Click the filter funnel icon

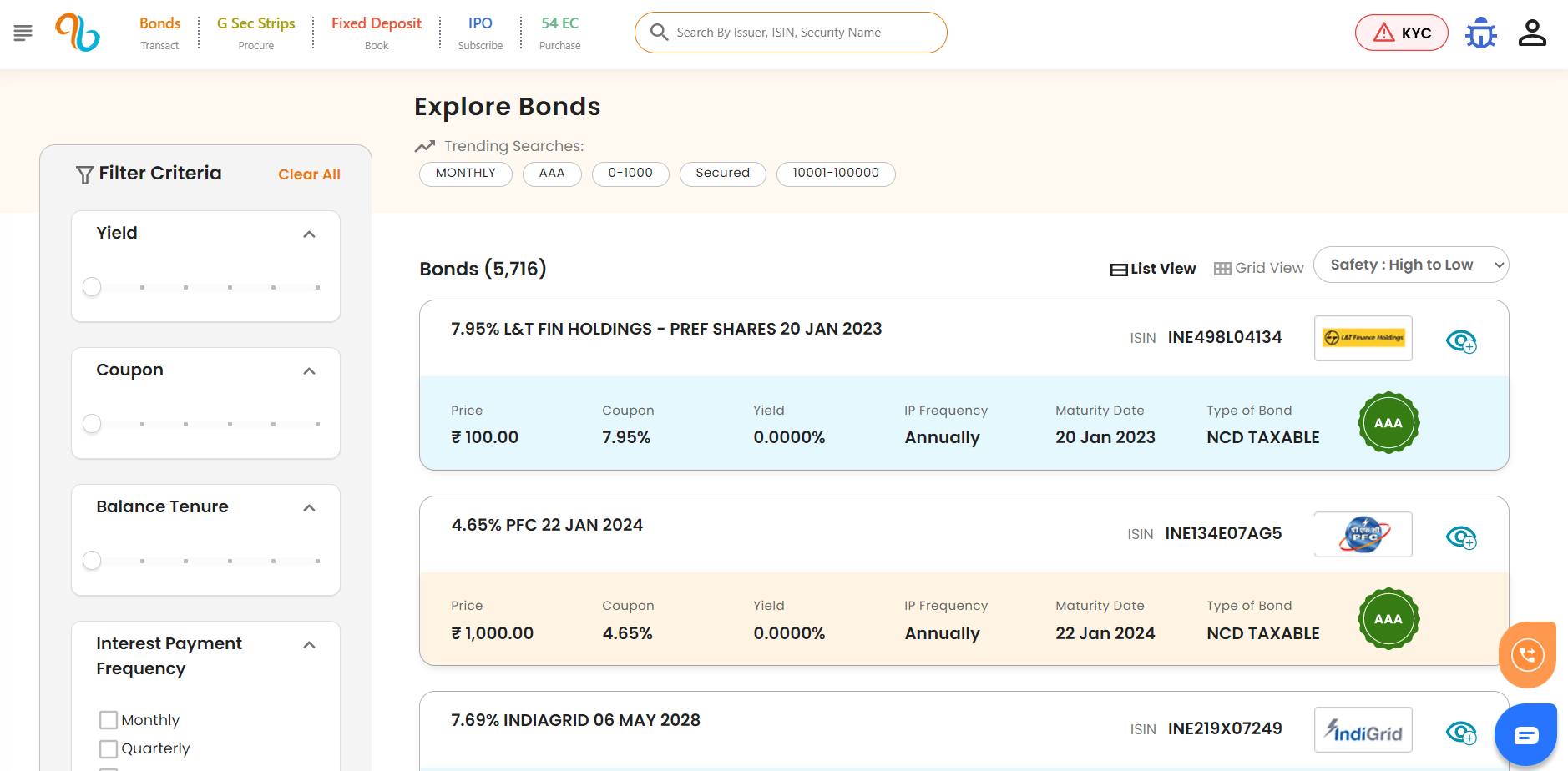(x=84, y=174)
